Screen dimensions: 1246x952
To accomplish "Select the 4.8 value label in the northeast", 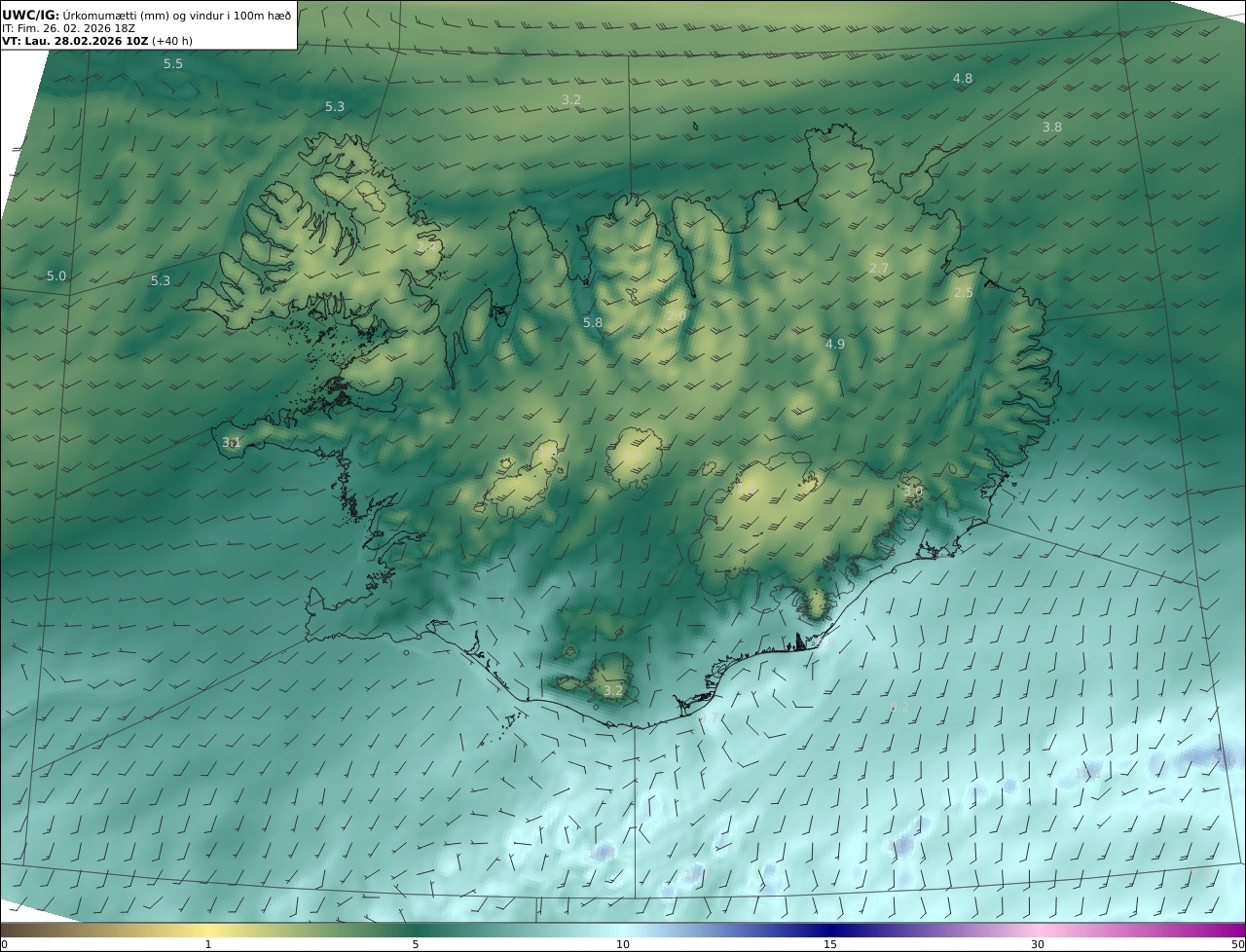I will pyautogui.click(x=962, y=78).
